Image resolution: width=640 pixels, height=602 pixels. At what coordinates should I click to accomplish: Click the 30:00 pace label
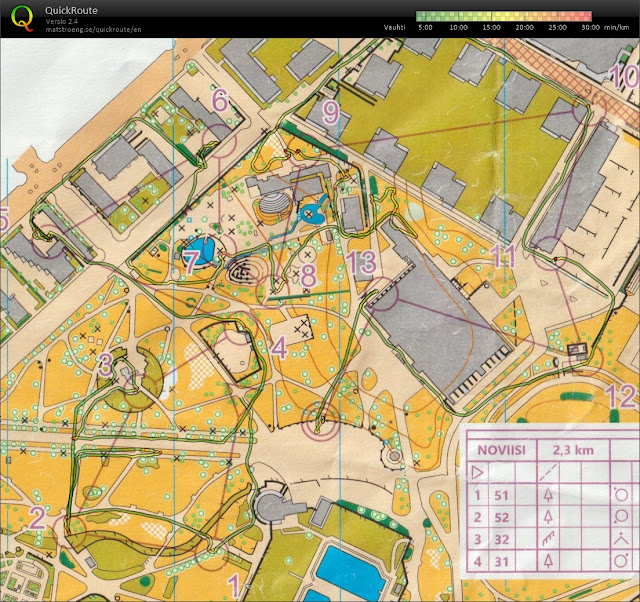591,27
